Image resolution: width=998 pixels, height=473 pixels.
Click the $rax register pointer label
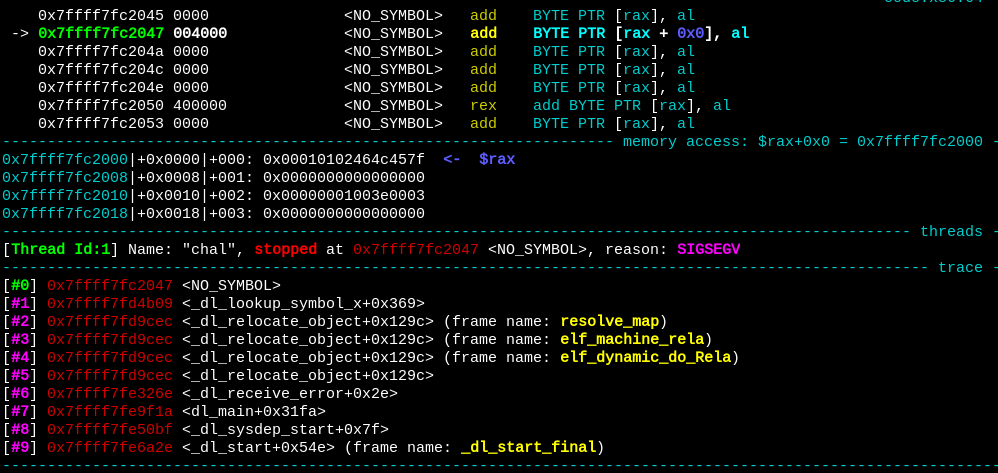[x=497, y=160]
